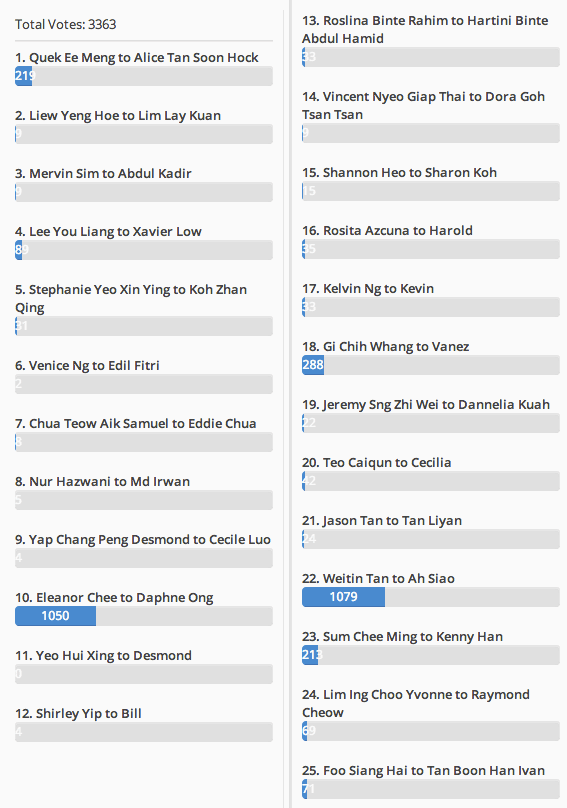
Task: Click Yap Chang Peng Desmond to Cecile Luo label
Action: [x=143, y=540]
